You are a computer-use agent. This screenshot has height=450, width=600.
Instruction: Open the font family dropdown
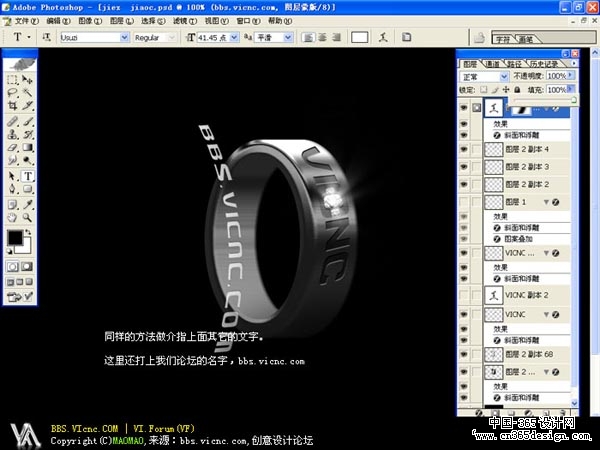pos(124,37)
